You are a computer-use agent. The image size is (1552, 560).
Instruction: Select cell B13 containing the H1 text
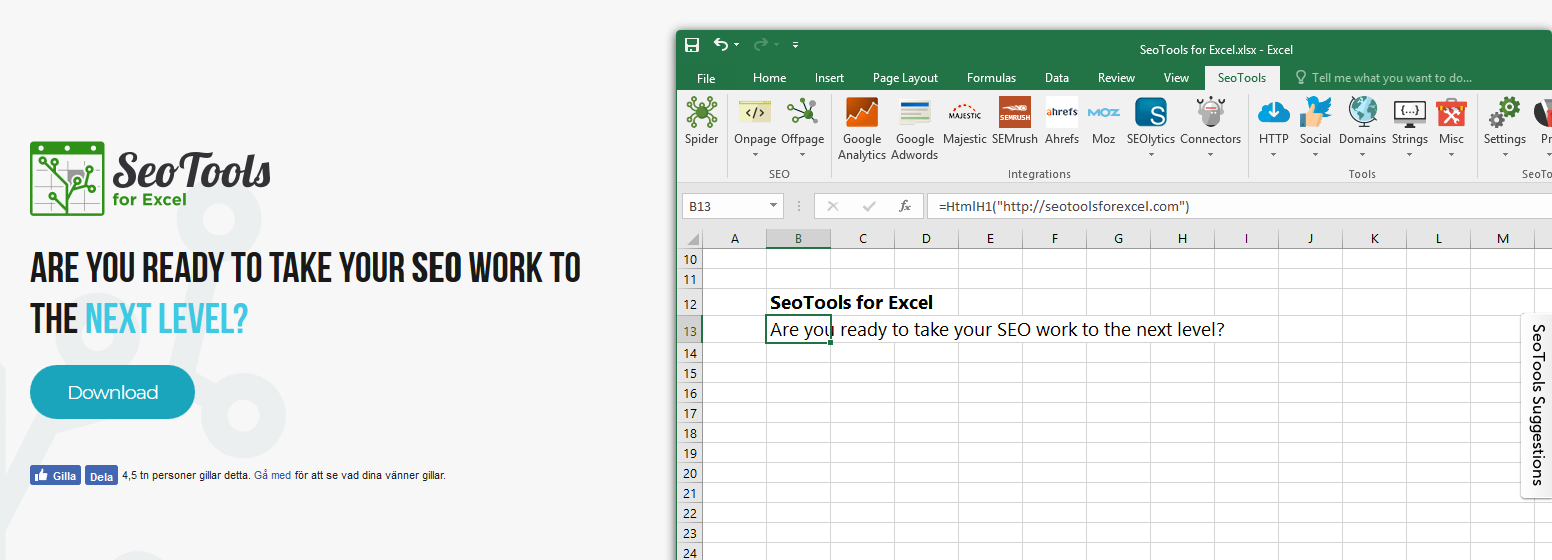[x=798, y=329]
